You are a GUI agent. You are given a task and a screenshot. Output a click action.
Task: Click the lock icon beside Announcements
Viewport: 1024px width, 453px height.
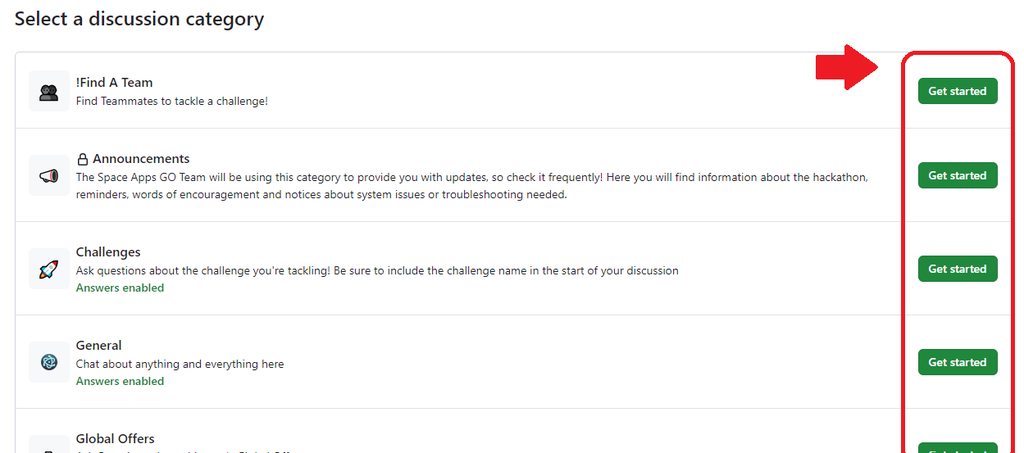[83, 159]
